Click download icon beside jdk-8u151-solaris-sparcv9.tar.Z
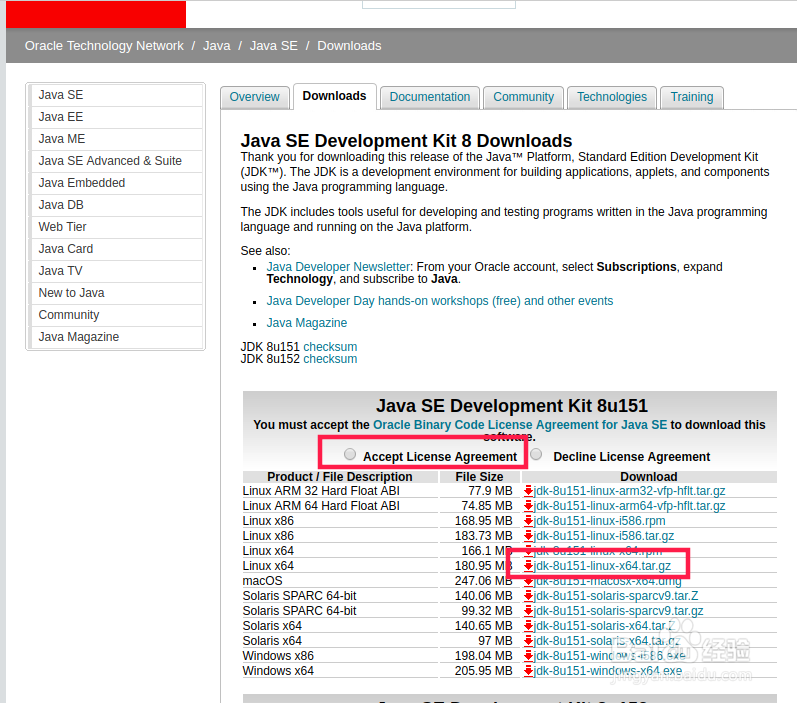The width and height of the screenshot is (797, 703). (x=528, y=596)
